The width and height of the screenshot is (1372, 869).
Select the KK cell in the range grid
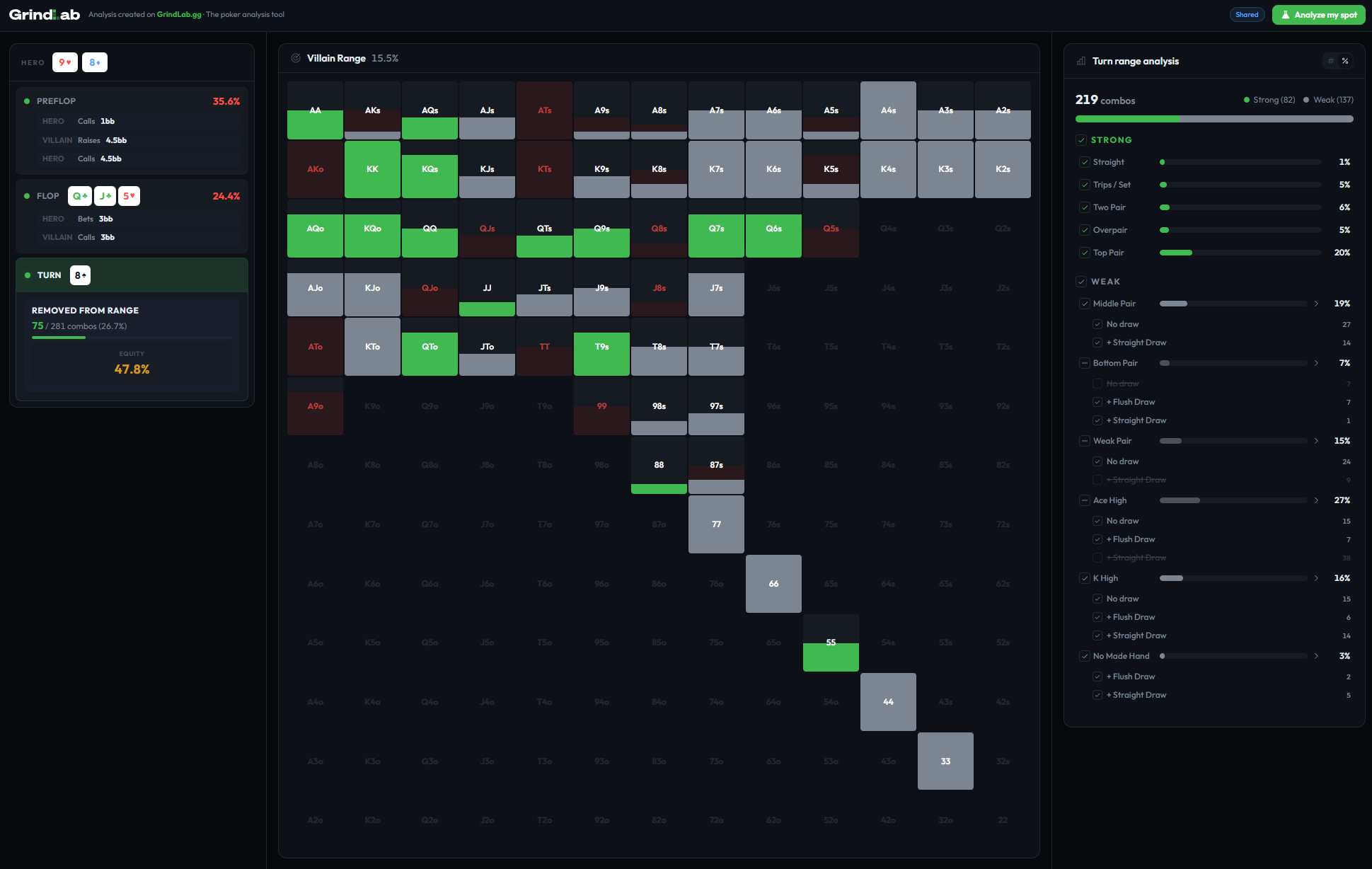point(372,169)
